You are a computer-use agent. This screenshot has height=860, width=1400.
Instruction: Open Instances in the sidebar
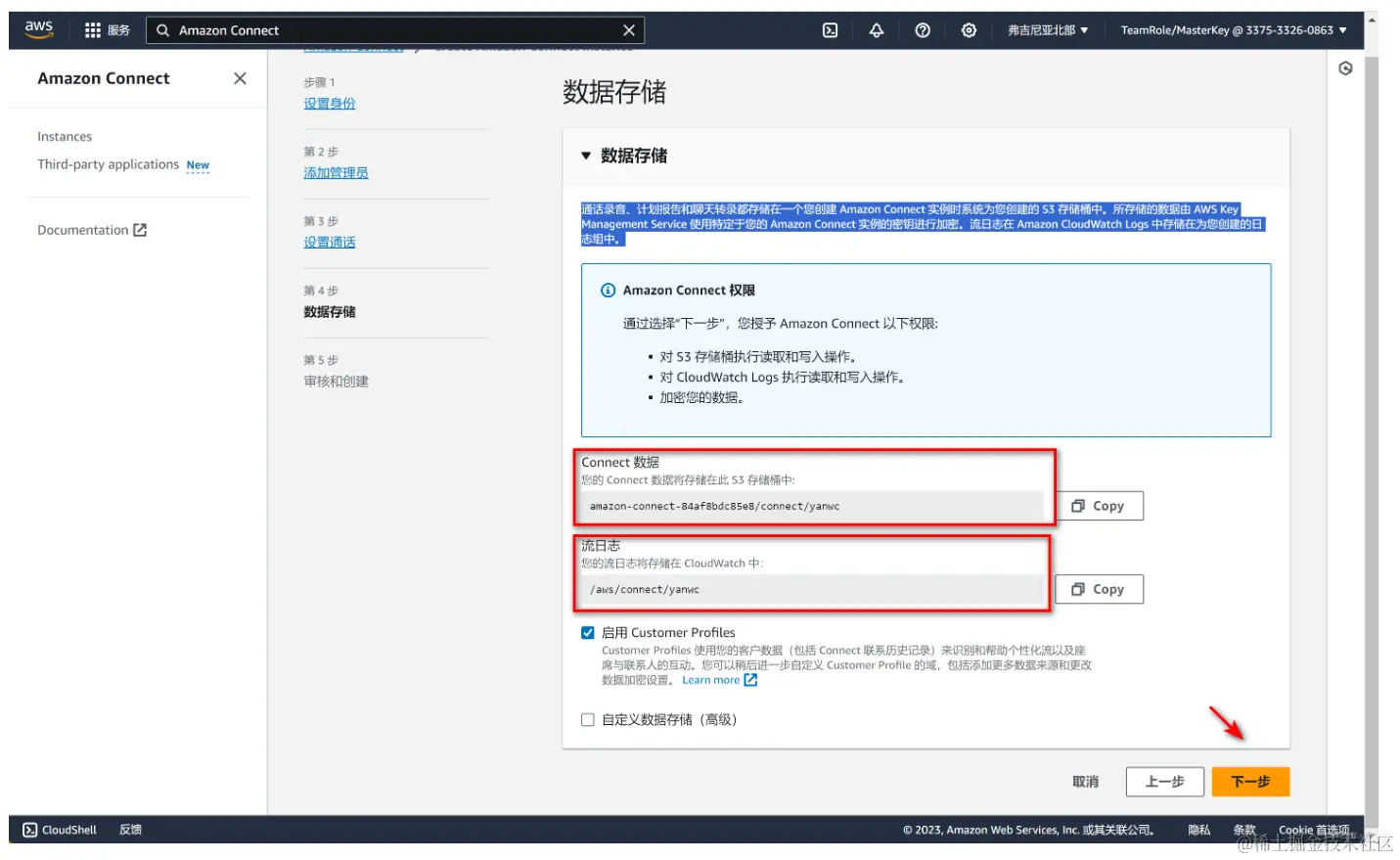coord(65,137)
